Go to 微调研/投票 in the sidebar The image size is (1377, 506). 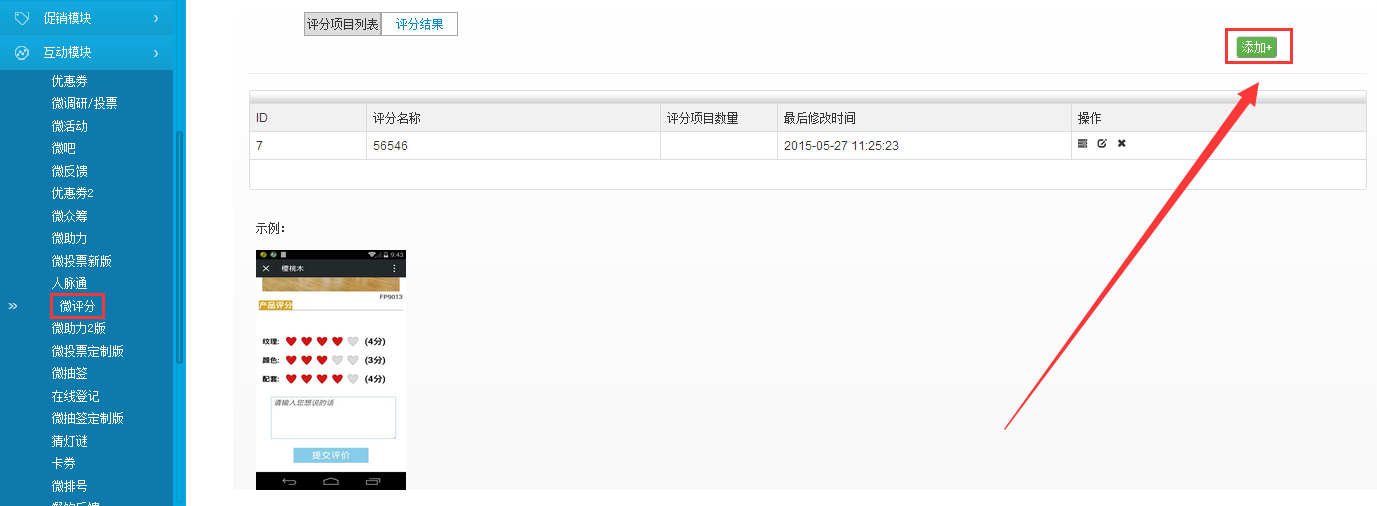point(84,103)
